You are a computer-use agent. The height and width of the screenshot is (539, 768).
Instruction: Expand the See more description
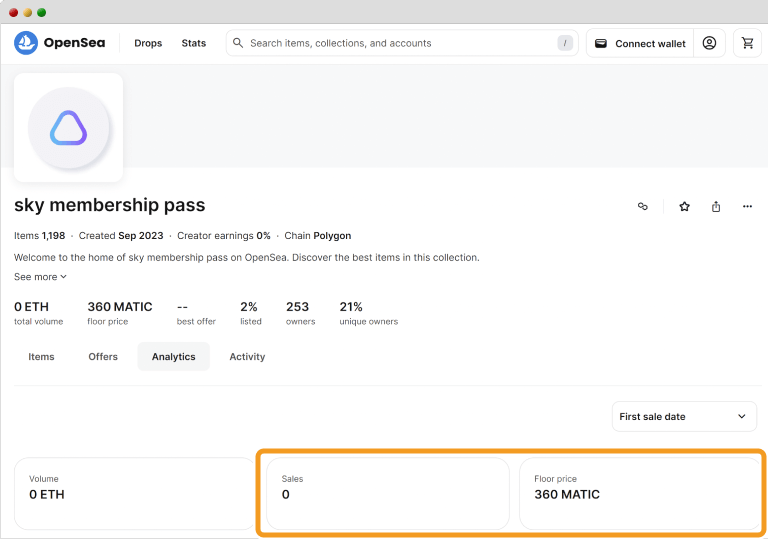tap(40, 277)
